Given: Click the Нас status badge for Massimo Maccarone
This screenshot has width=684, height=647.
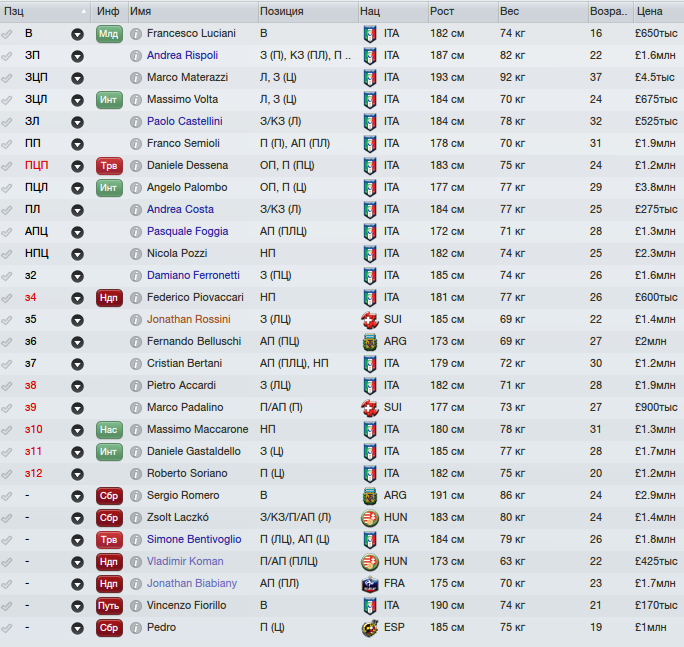Looking at the screenshot, I should tap(109, 429).
